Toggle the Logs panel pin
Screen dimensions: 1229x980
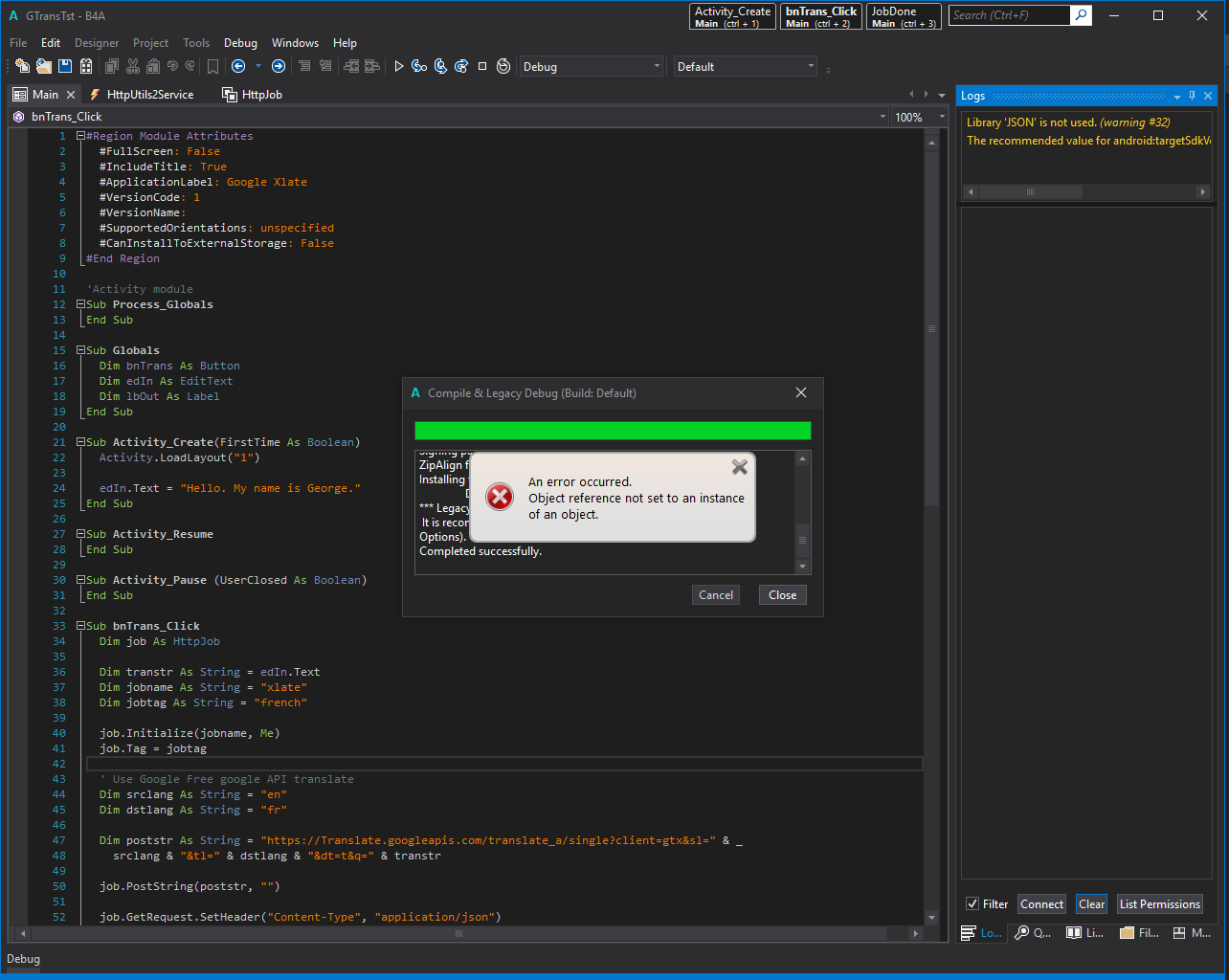pos(1192,96)
